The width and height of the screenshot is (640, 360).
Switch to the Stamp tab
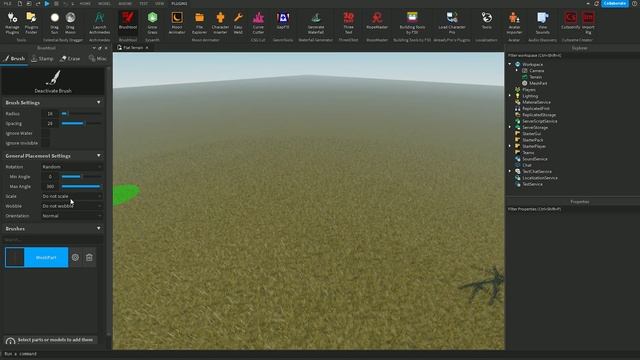[42, 59]
